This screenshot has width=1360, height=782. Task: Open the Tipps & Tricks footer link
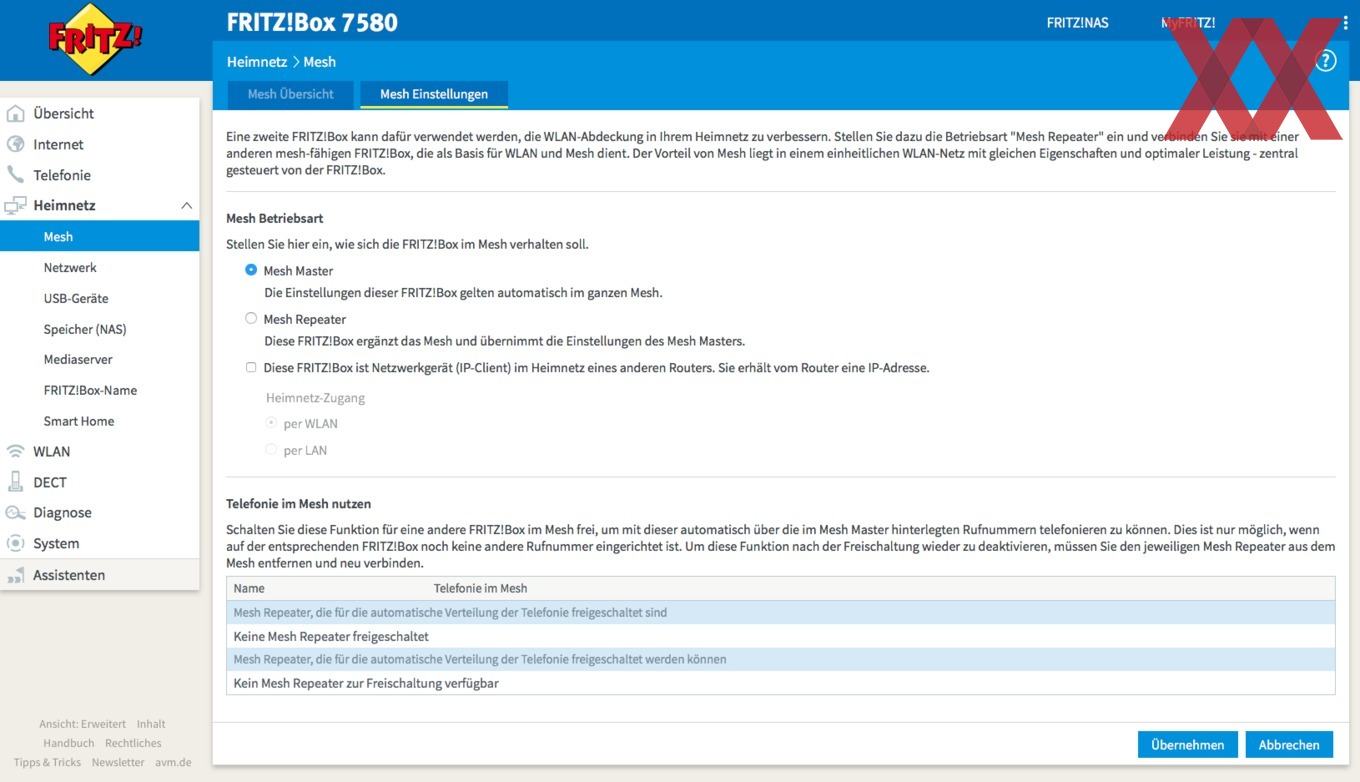coord(47,762)
